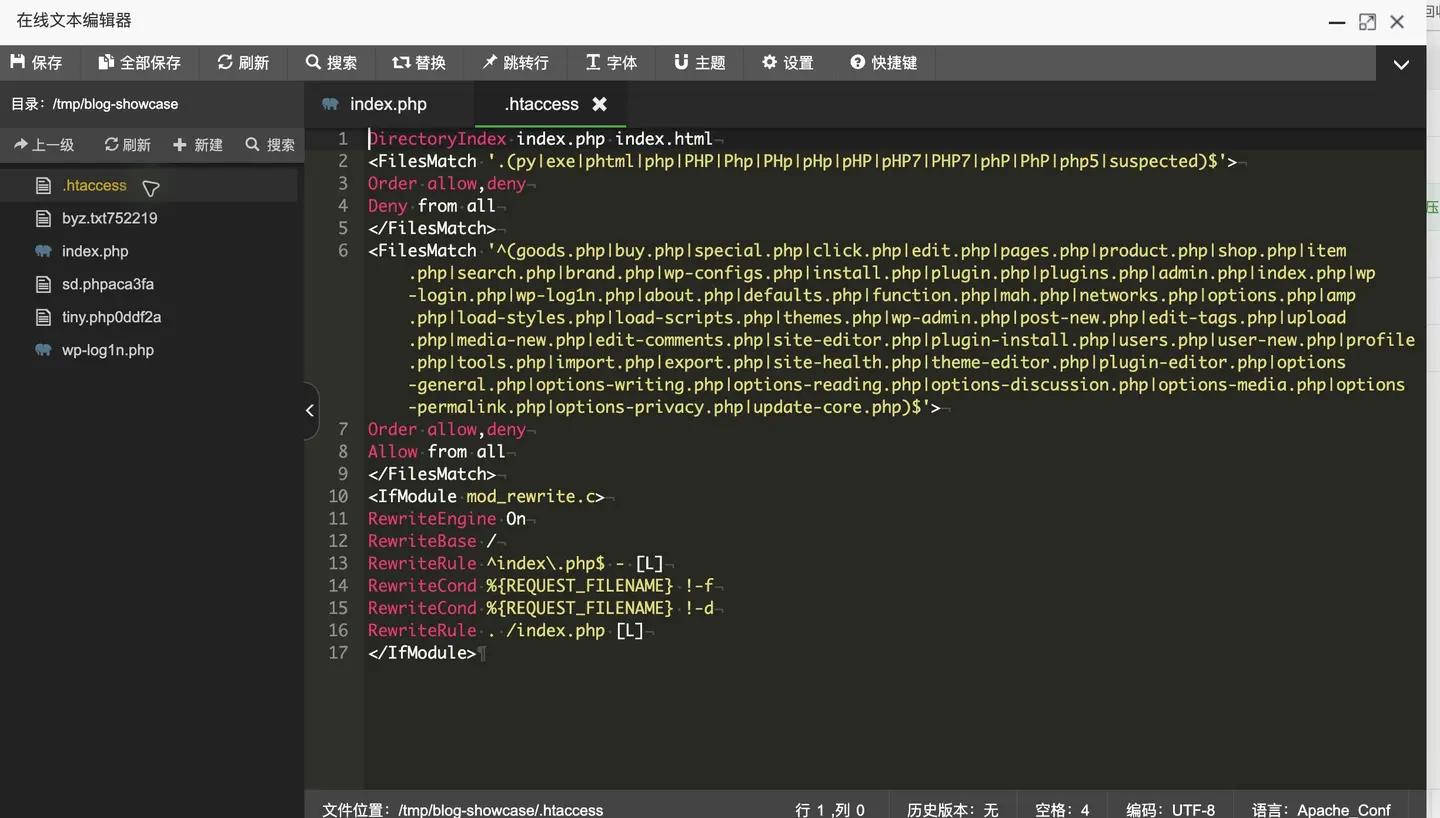1440x818 pixels.
Task: Change 编码: UTF-8 encoding setting
Action: pos(1170,810)
